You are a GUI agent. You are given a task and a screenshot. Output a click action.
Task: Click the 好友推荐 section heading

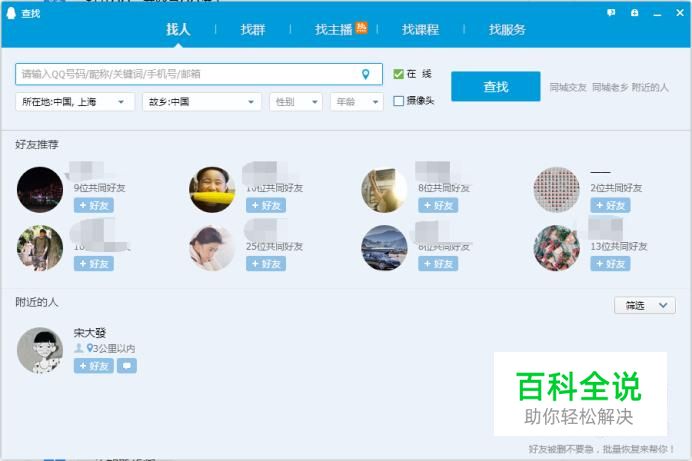point(37,145)
